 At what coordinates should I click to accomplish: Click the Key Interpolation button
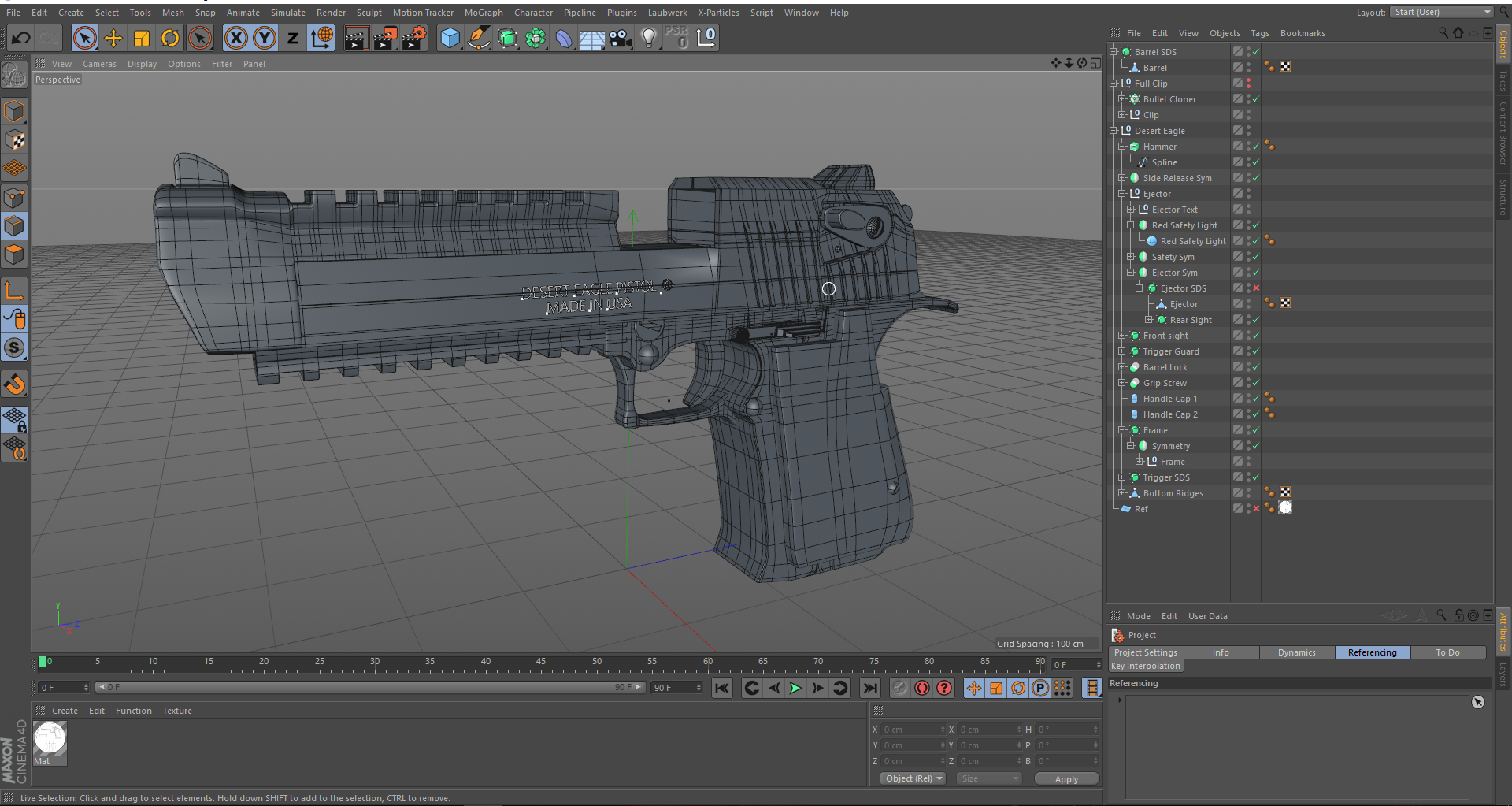(x=1146, y=666)
